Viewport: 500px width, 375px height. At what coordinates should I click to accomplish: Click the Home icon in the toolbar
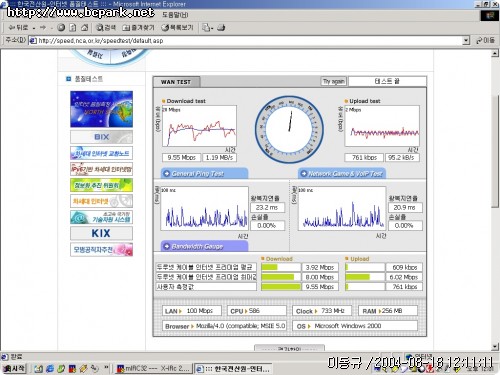click(85, 28)
